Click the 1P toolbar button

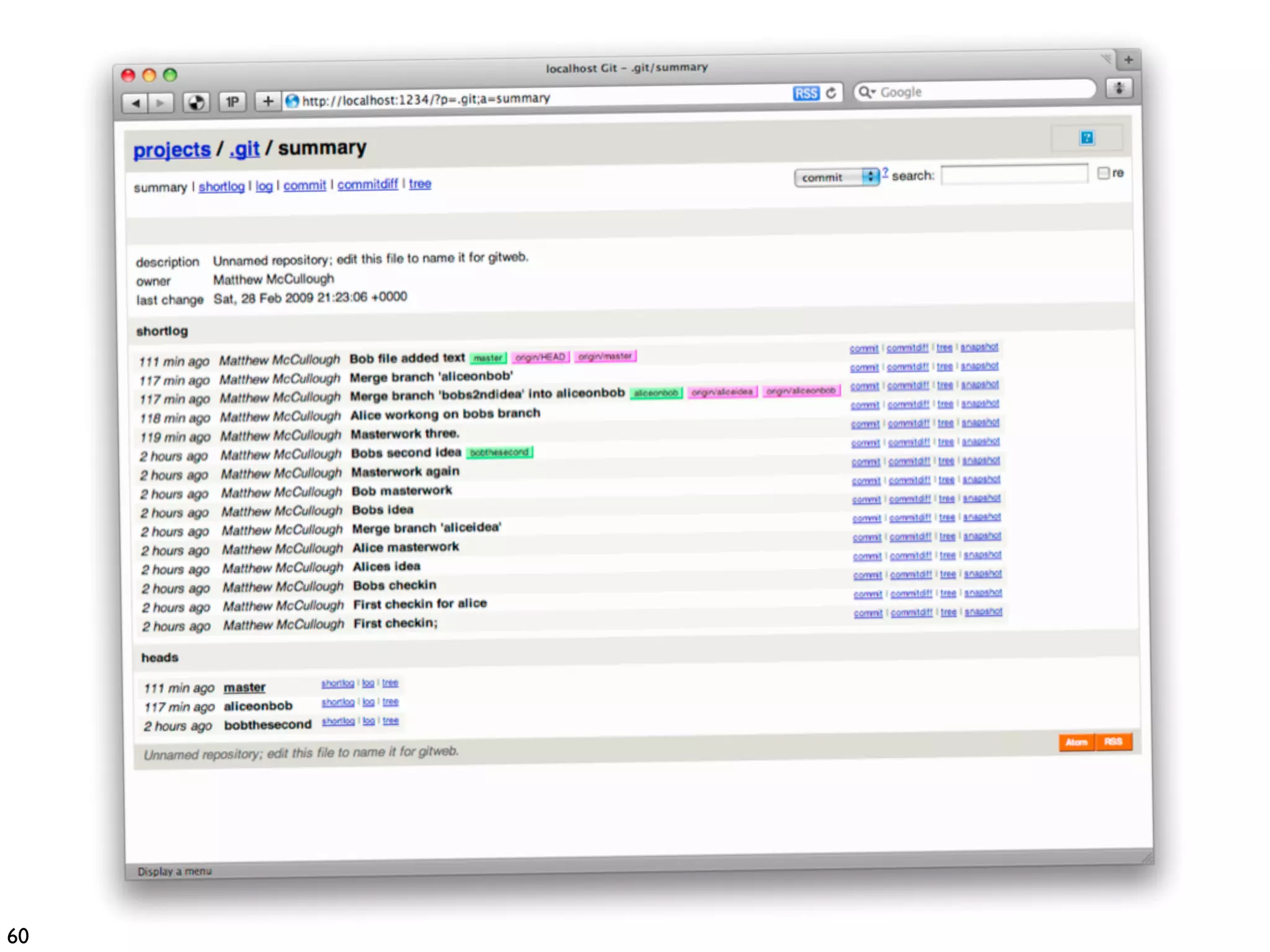[x=233, y=102]
